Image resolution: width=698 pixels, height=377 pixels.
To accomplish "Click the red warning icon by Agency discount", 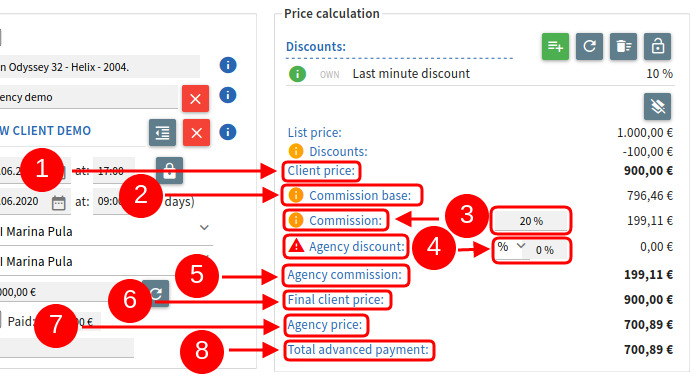I will pyautogui.click(x=296, y=246).
